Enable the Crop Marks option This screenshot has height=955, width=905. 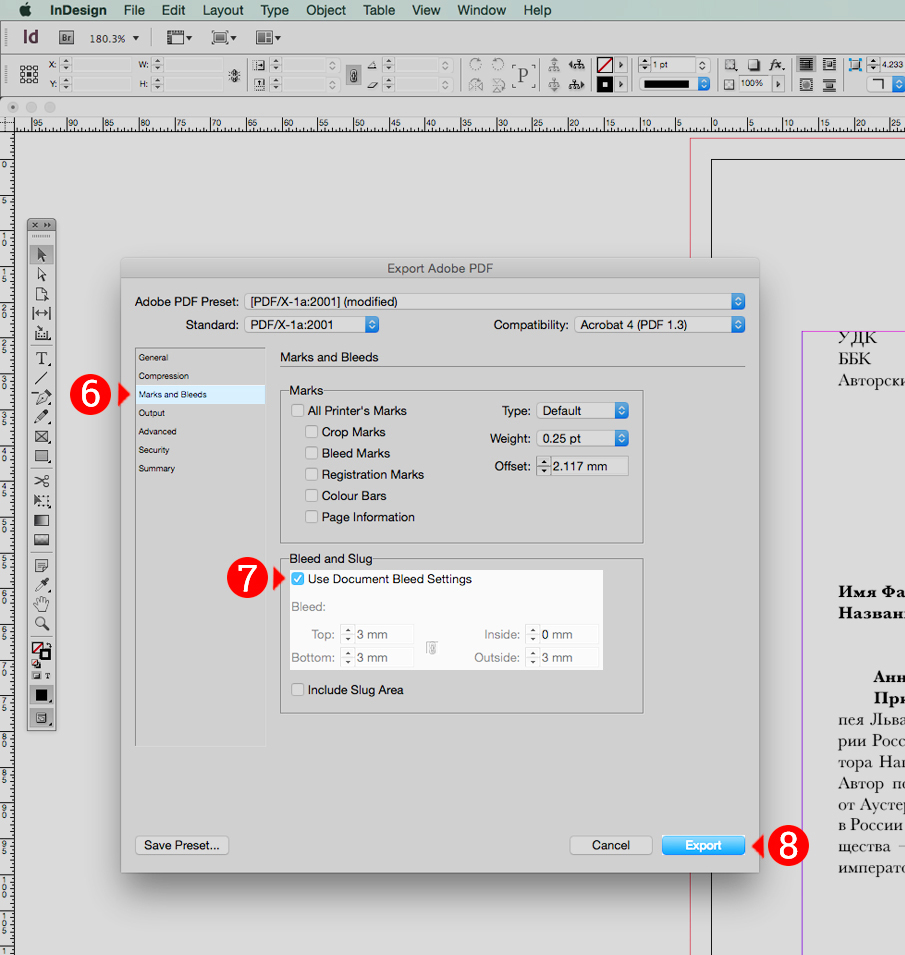click(x=314, y=432)
